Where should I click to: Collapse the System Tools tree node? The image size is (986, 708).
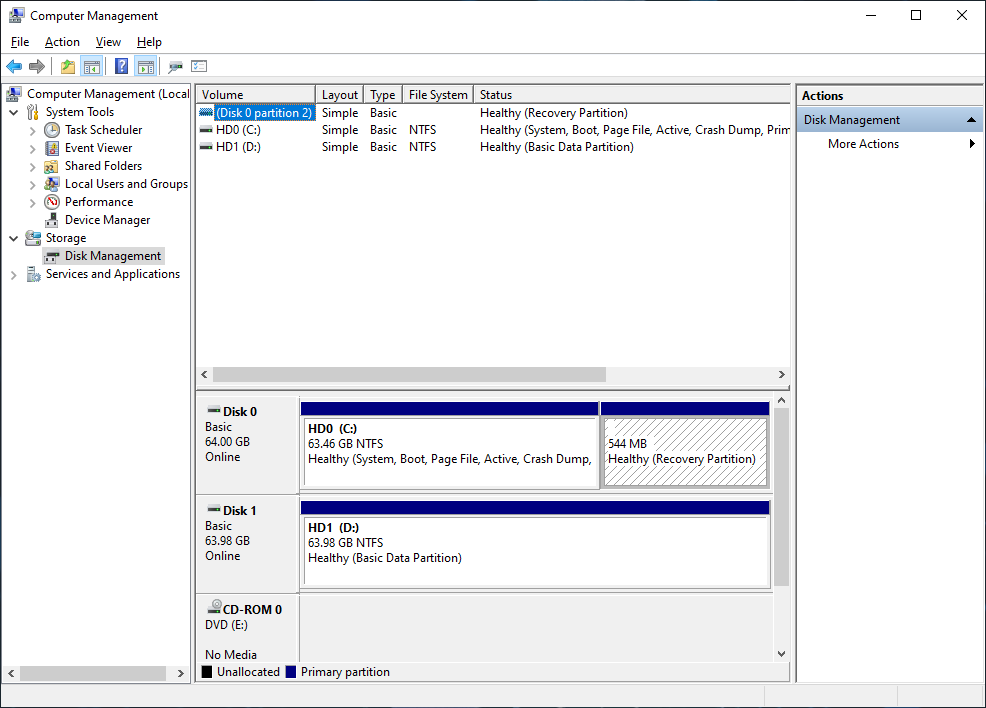(x=14, y=113)
